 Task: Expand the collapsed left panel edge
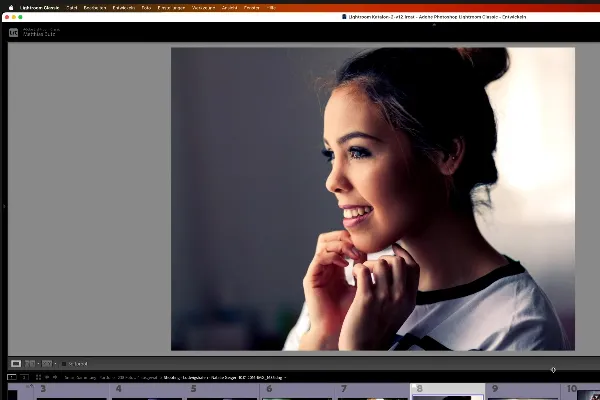(x=3, y=205)
